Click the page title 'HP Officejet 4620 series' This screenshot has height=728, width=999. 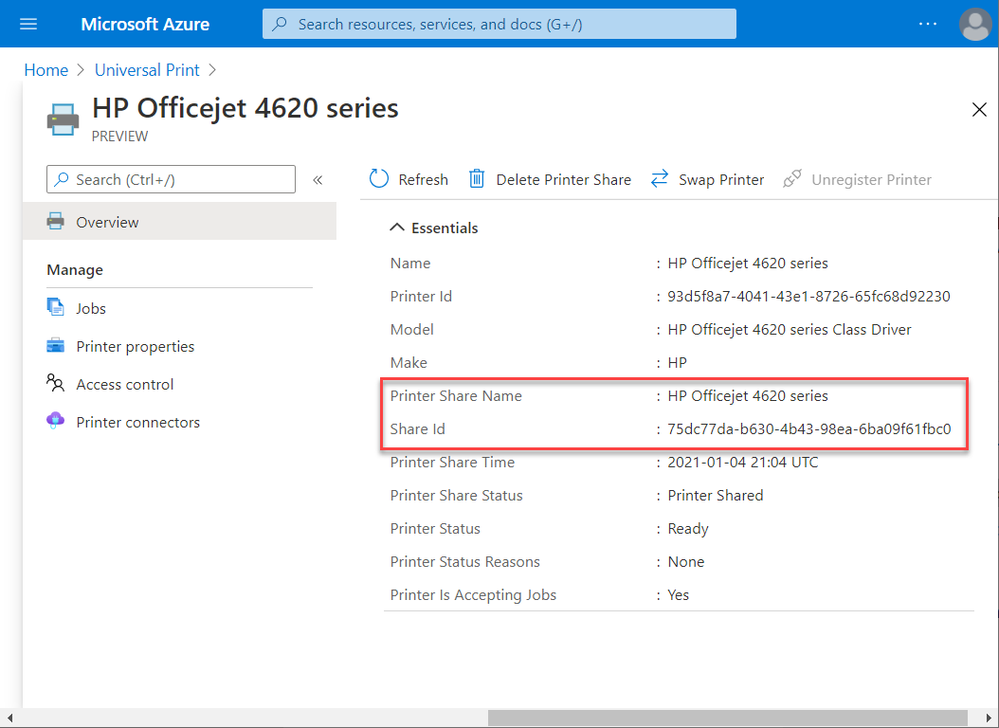(x=245, y=108)
